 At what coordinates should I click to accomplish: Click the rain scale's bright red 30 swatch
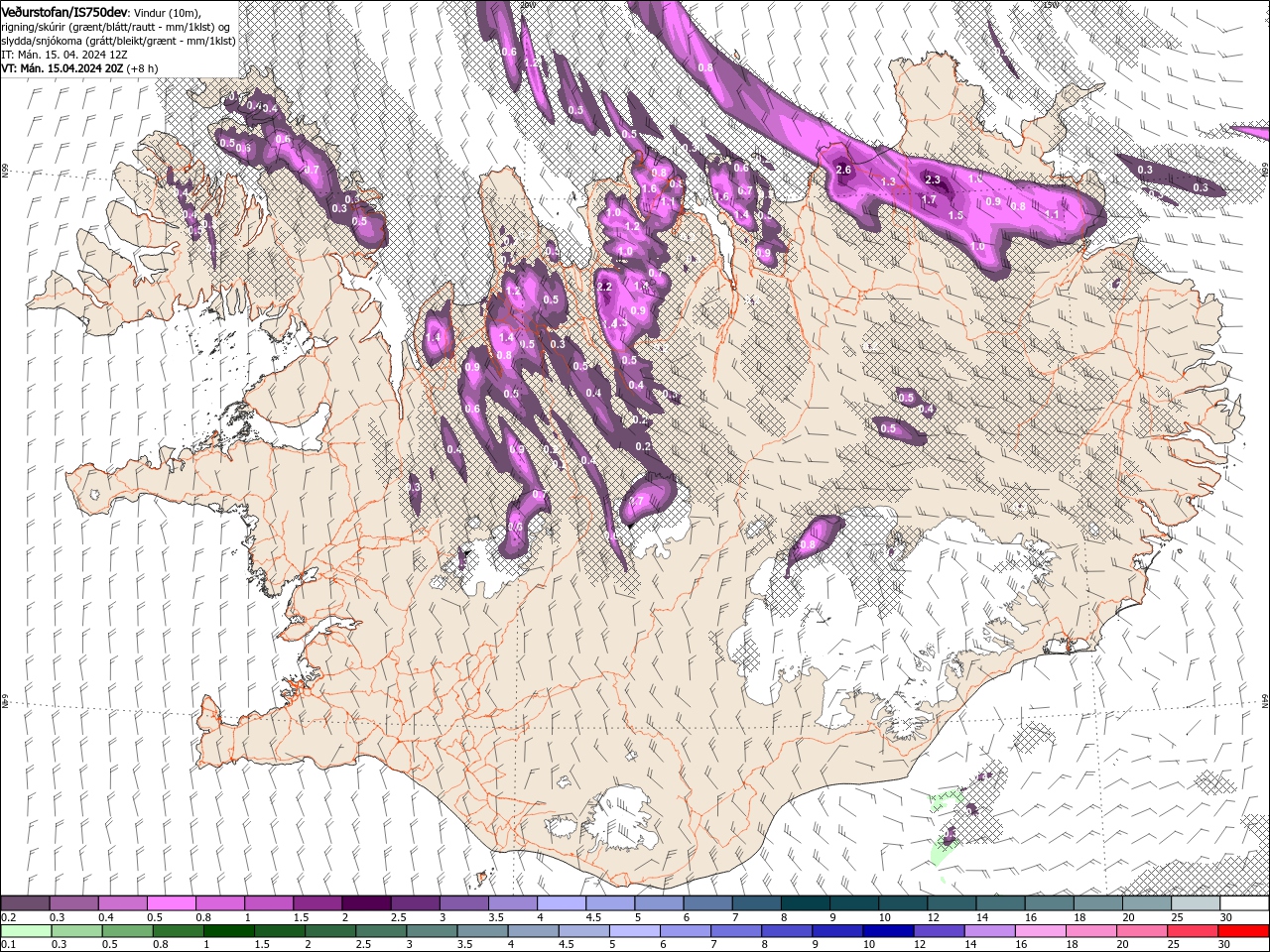point(1243,931)
